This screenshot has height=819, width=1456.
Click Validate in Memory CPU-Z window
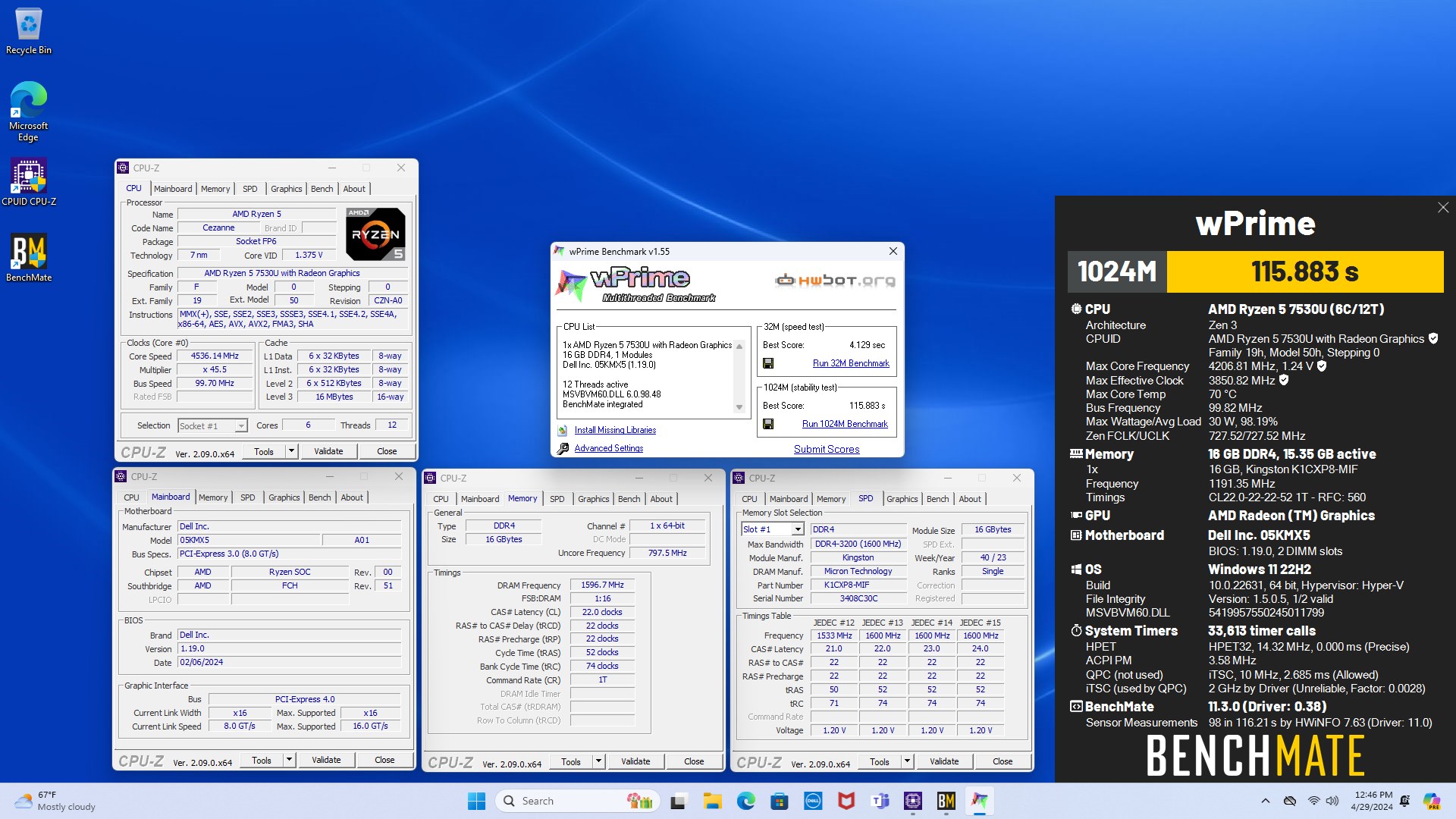click(635, 761)
